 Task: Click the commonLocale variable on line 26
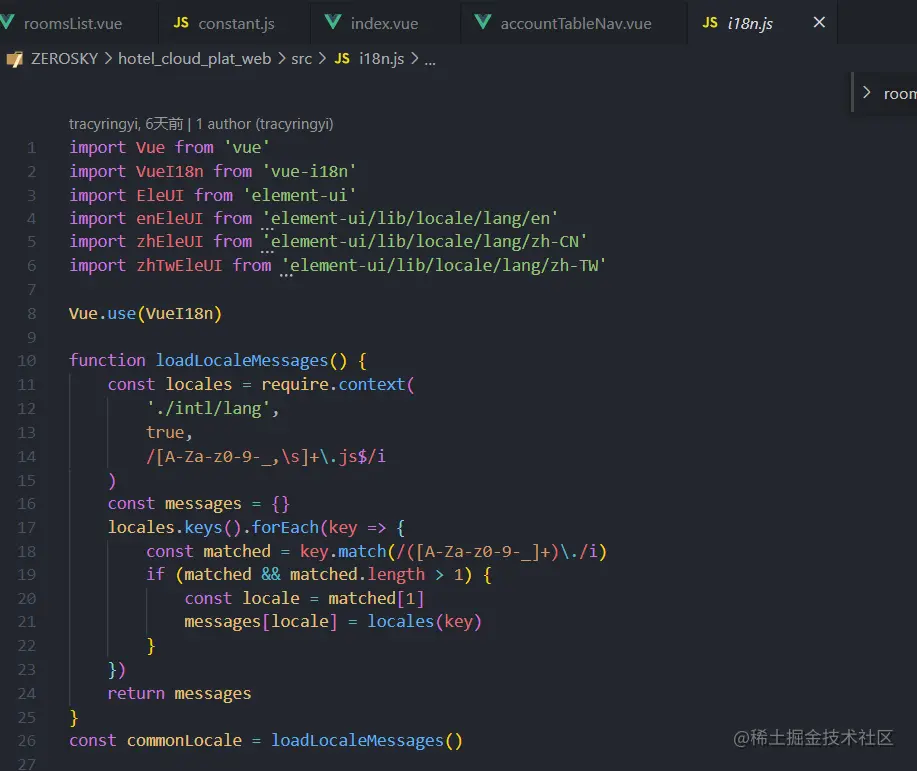point(184,741)
